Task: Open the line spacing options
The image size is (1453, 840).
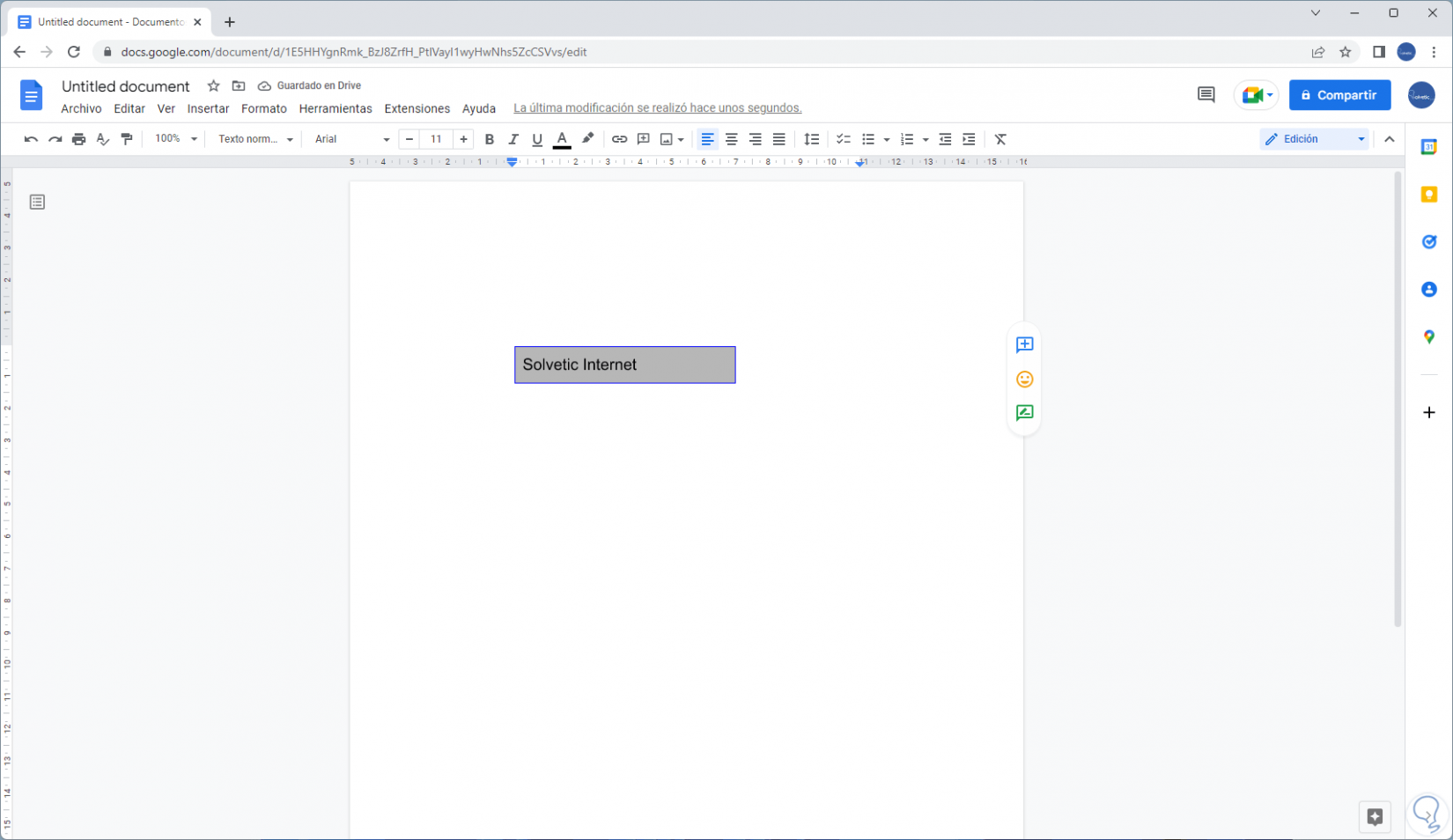Action: 812,139
